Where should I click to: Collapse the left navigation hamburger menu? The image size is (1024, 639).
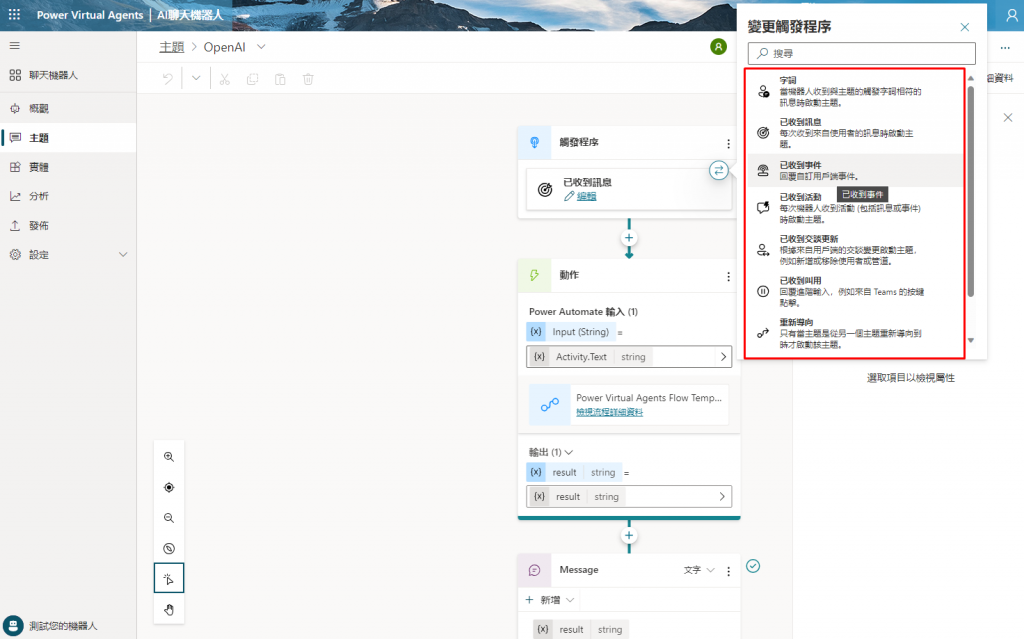point(14,46)
